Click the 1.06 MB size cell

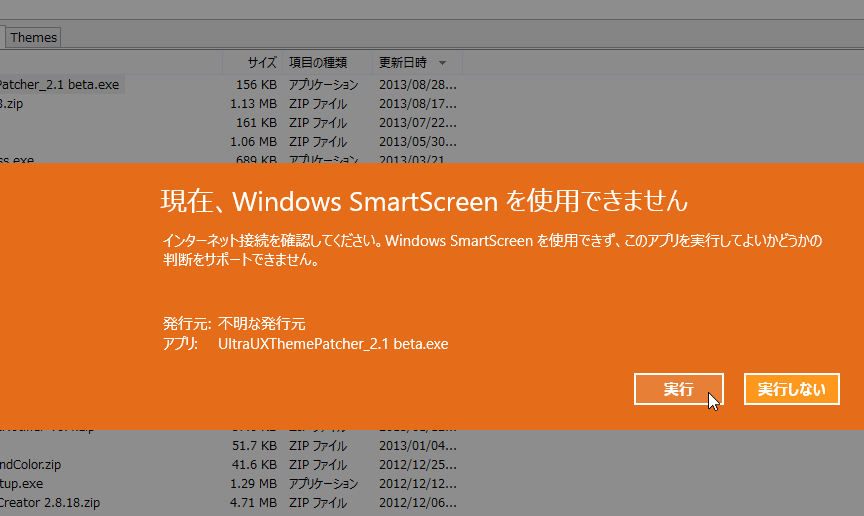253,142
